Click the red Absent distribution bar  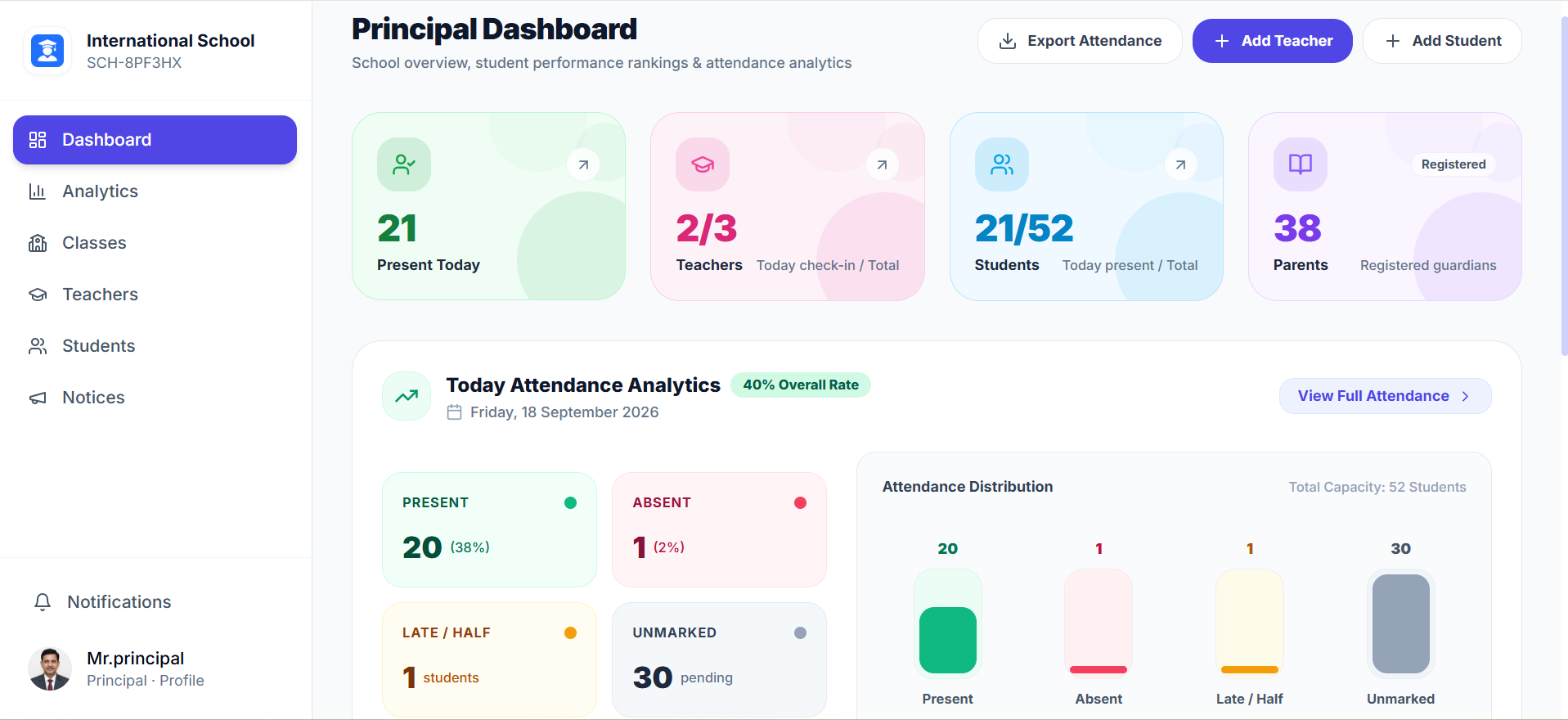tap(1098, 669)
